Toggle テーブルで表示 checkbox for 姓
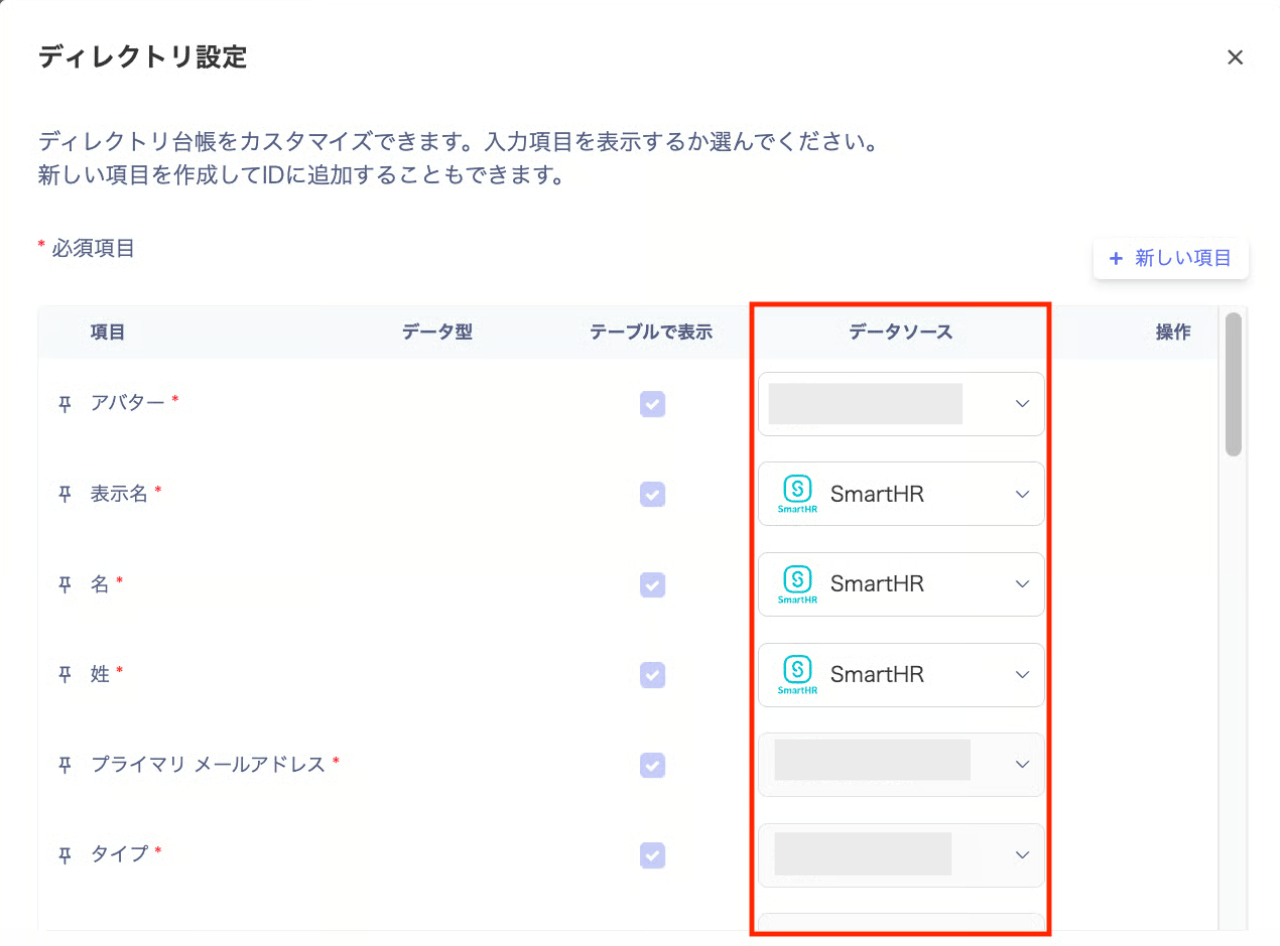The height and width of the screenshot is (946, 1280). 652,675
